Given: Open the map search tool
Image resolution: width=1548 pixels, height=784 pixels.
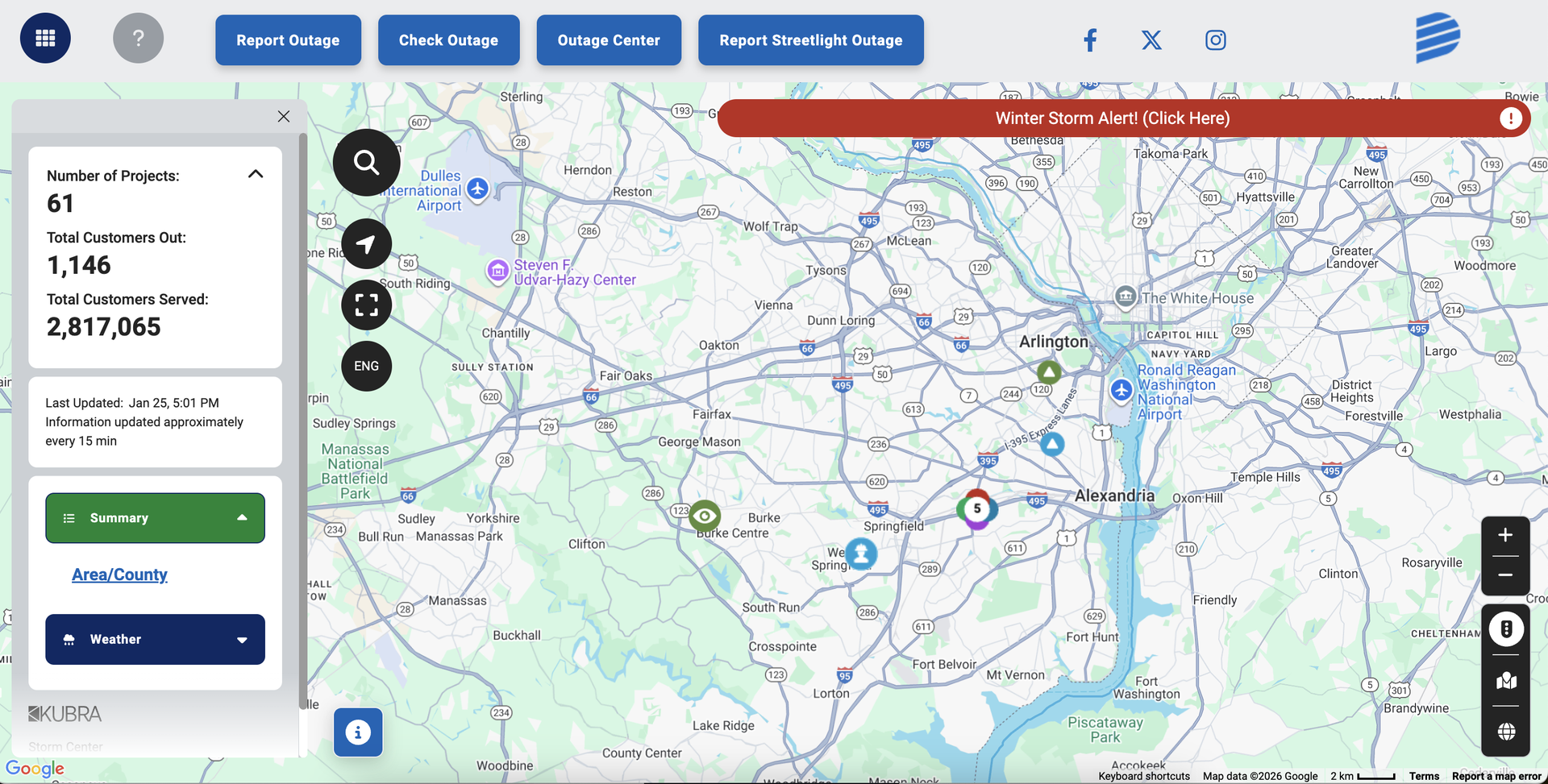Looking at the screenshot, I should pyautogui.click(x=366, y=163).
